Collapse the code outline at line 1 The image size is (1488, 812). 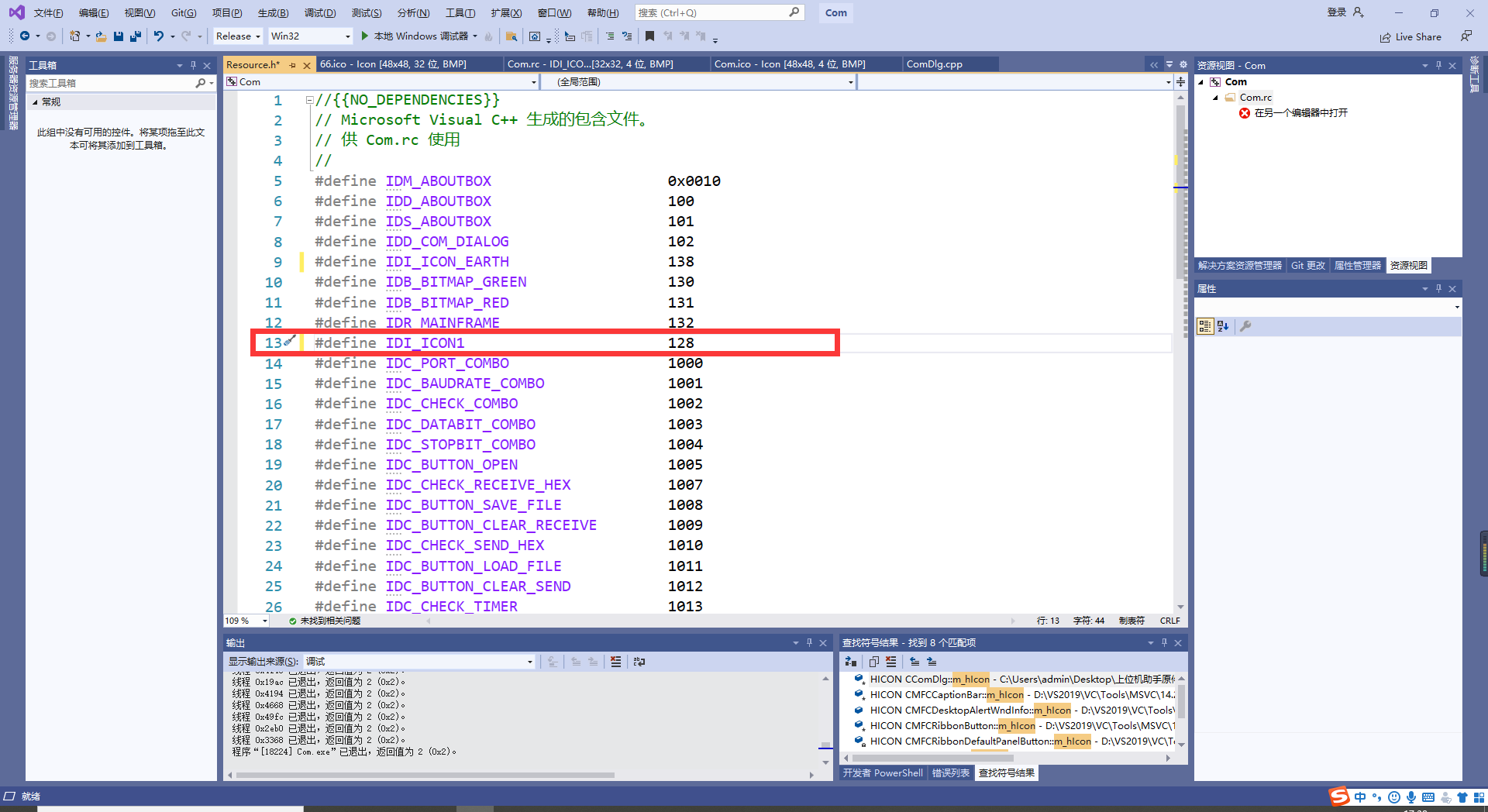[x=309, y=100]
